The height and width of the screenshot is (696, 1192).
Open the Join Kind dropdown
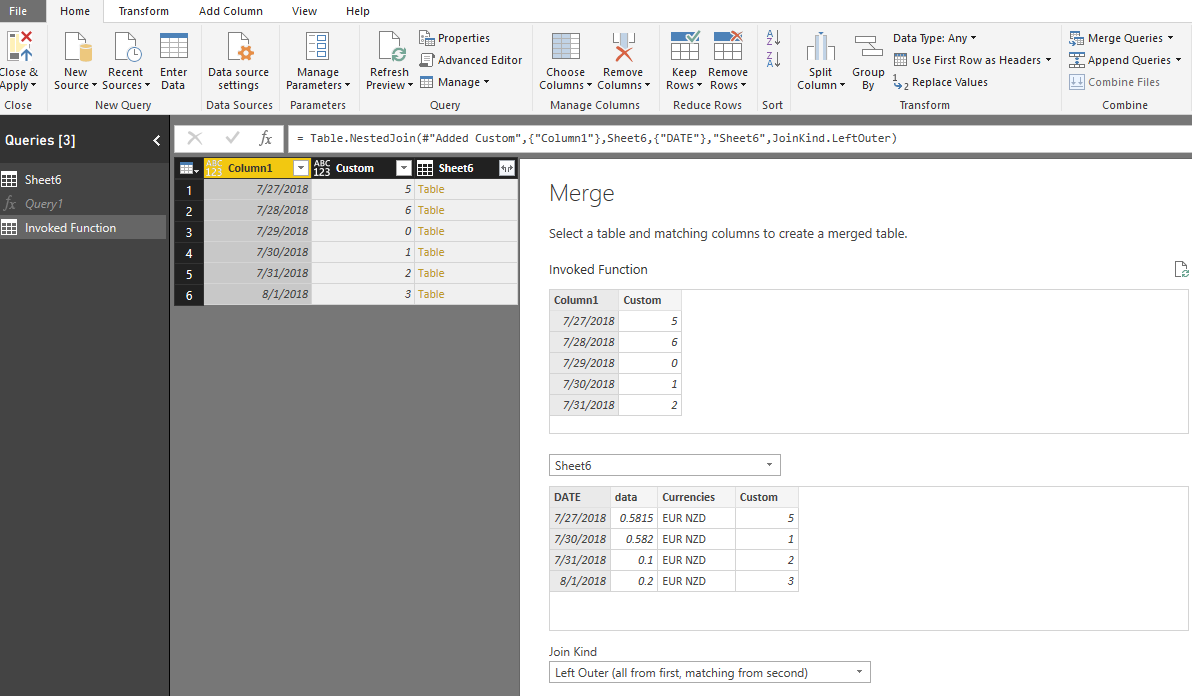(x=709, y=672)
